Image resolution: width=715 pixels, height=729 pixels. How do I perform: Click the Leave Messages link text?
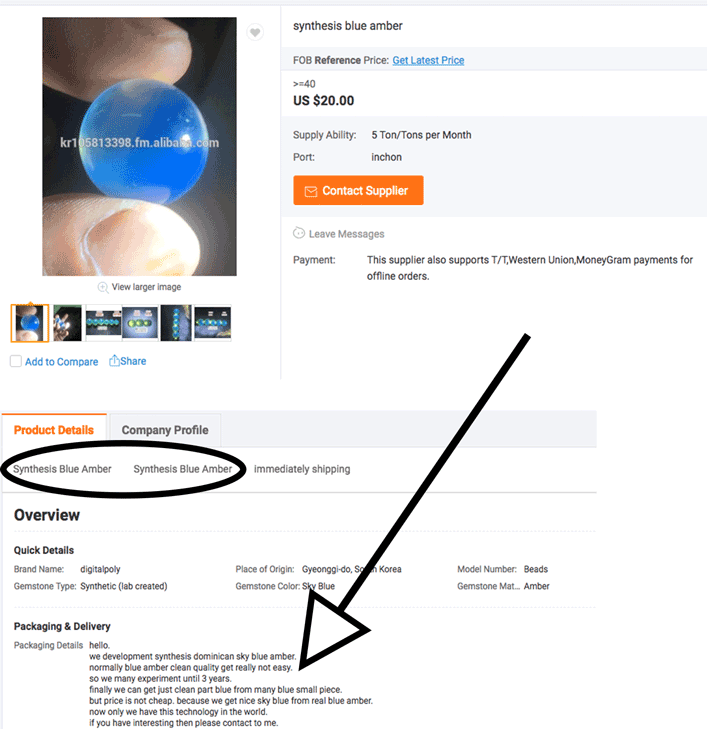(347, 234)
